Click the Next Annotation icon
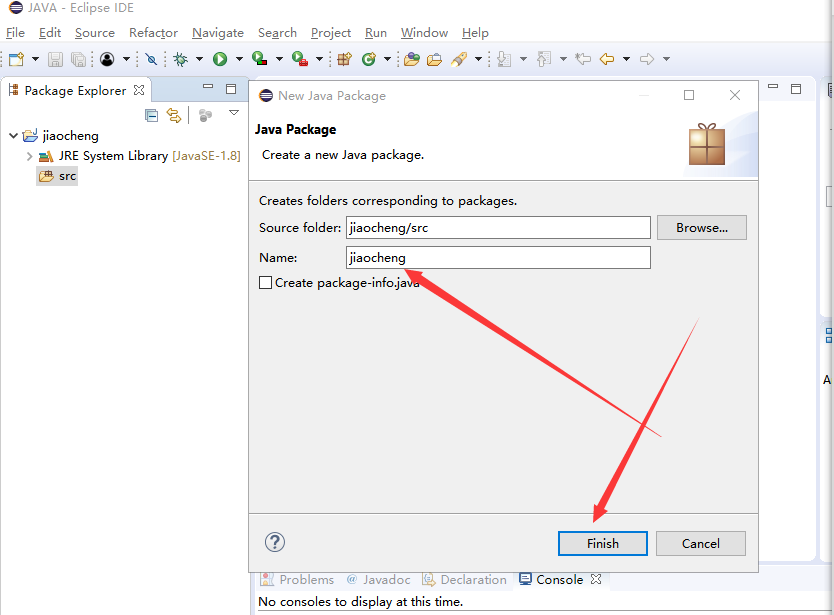The width and height of the screenshot is (834, 615). click(x=504, y=59)
